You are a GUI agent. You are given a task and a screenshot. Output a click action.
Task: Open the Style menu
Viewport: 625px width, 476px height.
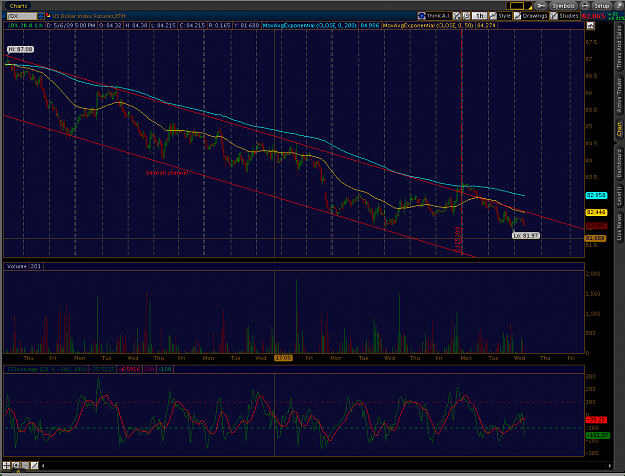tap(500, 16)
